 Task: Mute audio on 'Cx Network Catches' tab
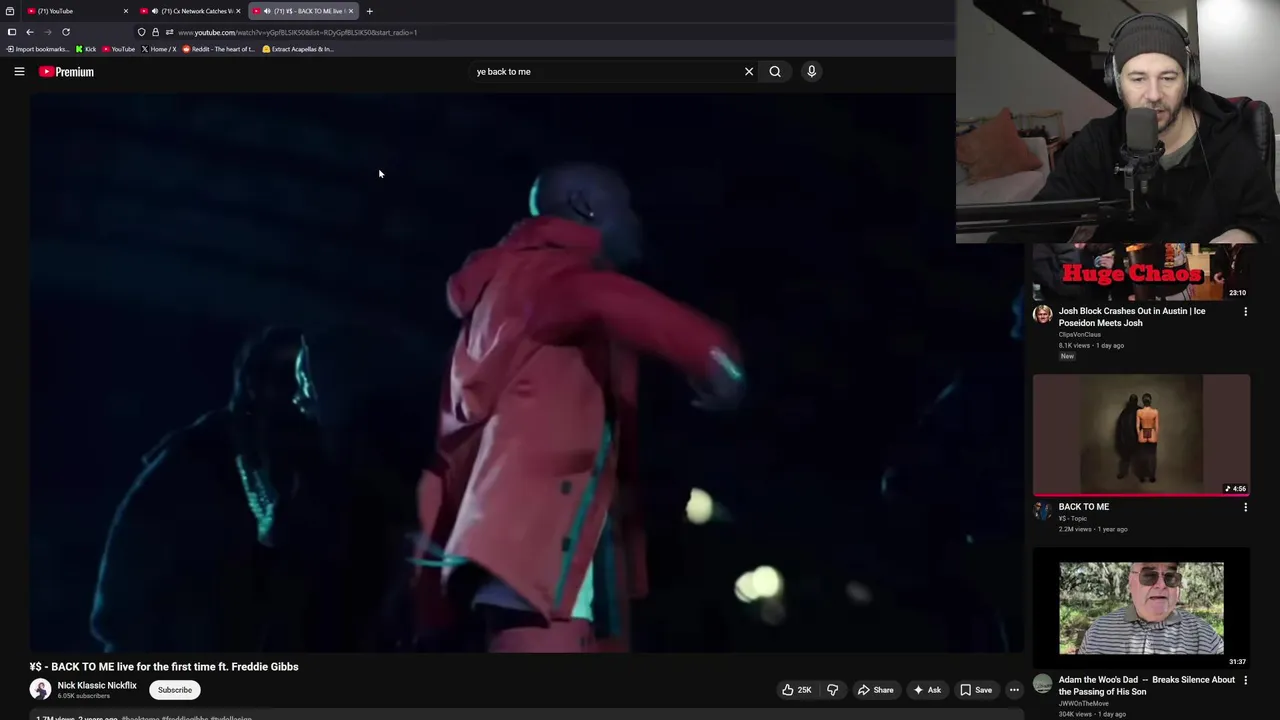click(x=154, y=11)
